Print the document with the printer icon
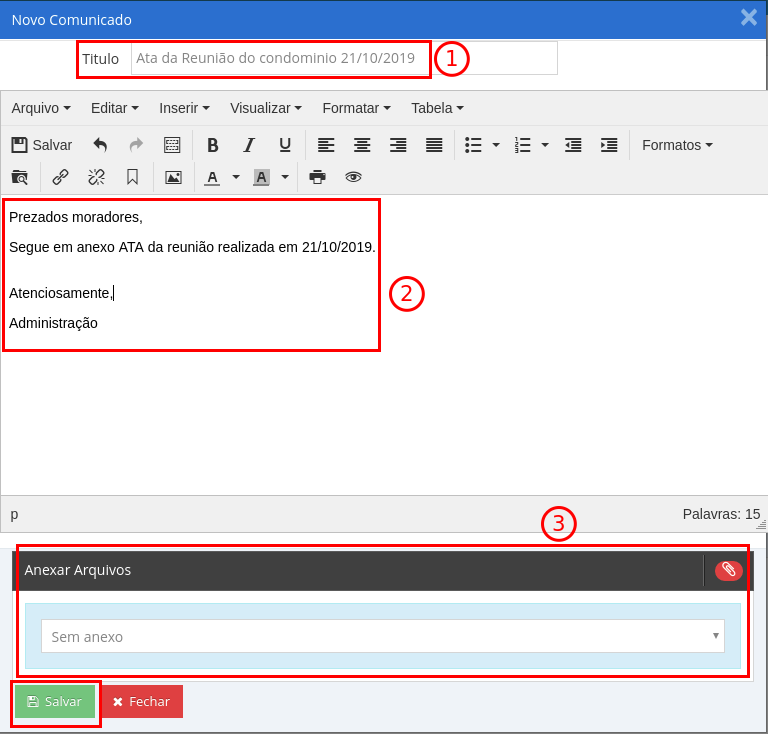 coord(318,177)
